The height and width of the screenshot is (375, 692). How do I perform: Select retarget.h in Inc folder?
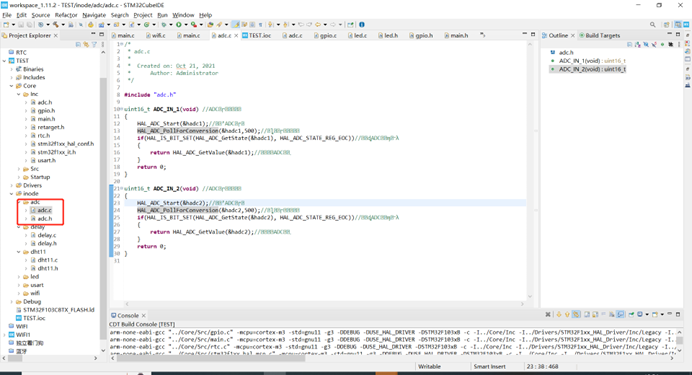(47, 127)
